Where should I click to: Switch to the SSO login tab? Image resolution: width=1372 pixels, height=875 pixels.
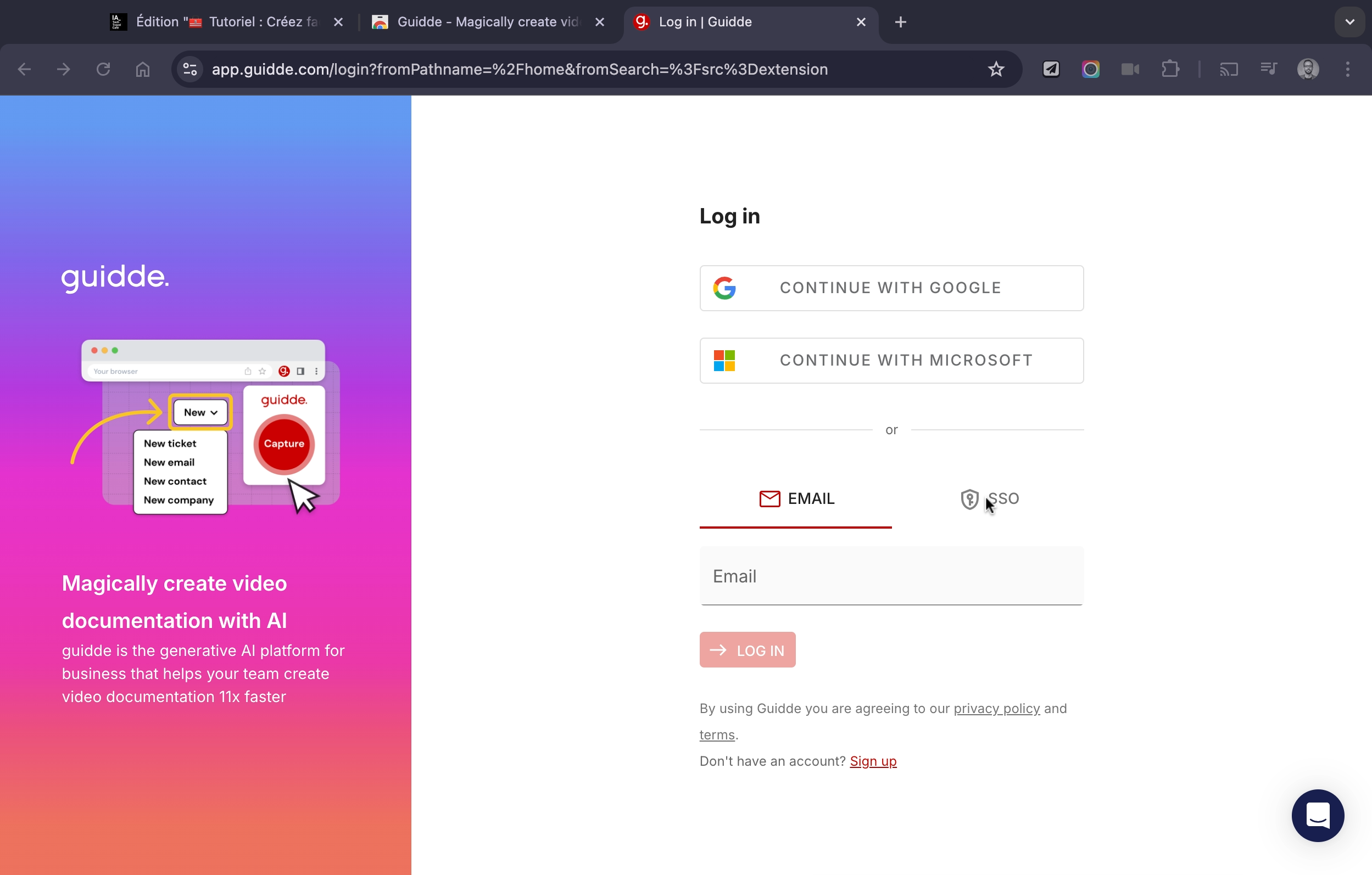pos(989,498)
